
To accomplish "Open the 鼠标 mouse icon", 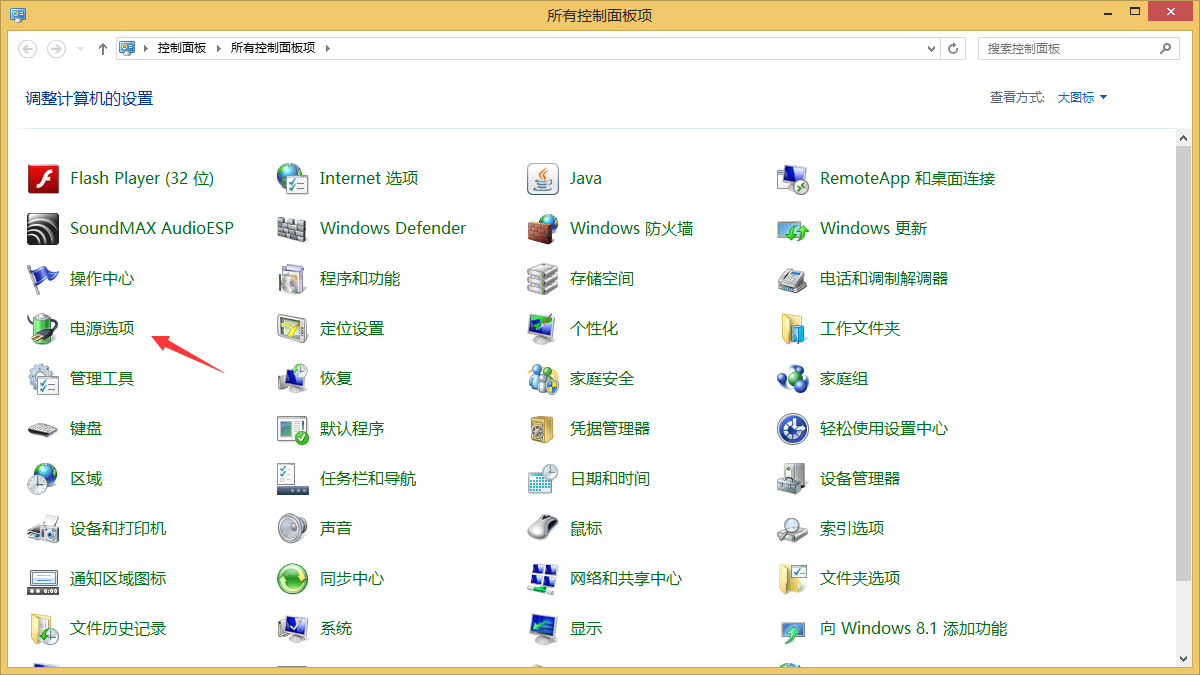I will [x=542, y=529].
